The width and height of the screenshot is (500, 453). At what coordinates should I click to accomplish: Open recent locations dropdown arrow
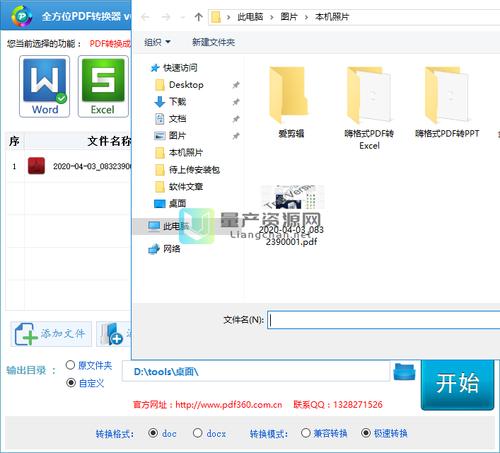182,17
